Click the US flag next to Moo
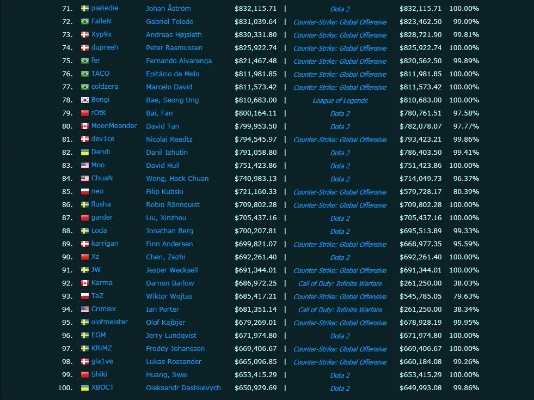This screenshot has width=534, height=400. [85, 165]
